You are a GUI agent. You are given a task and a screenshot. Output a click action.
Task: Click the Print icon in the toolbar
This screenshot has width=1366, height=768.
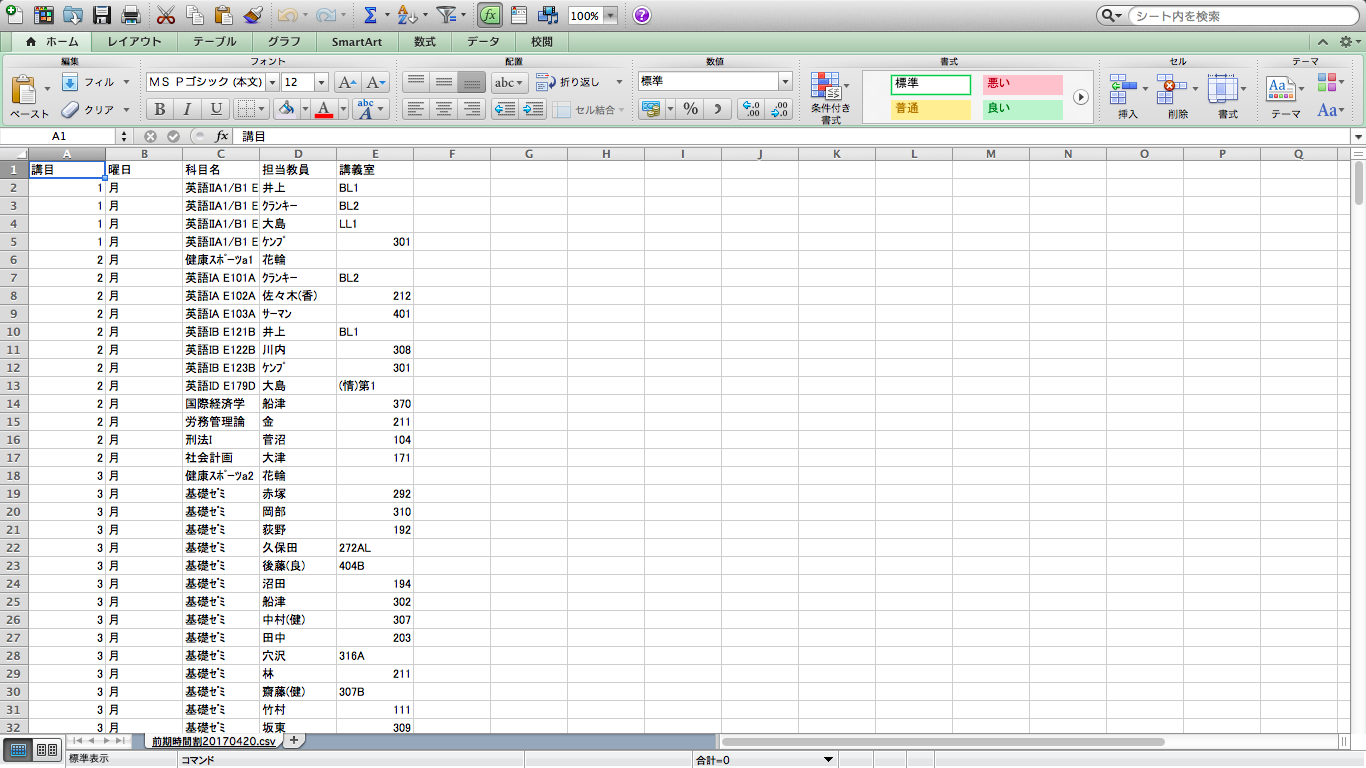130,15
